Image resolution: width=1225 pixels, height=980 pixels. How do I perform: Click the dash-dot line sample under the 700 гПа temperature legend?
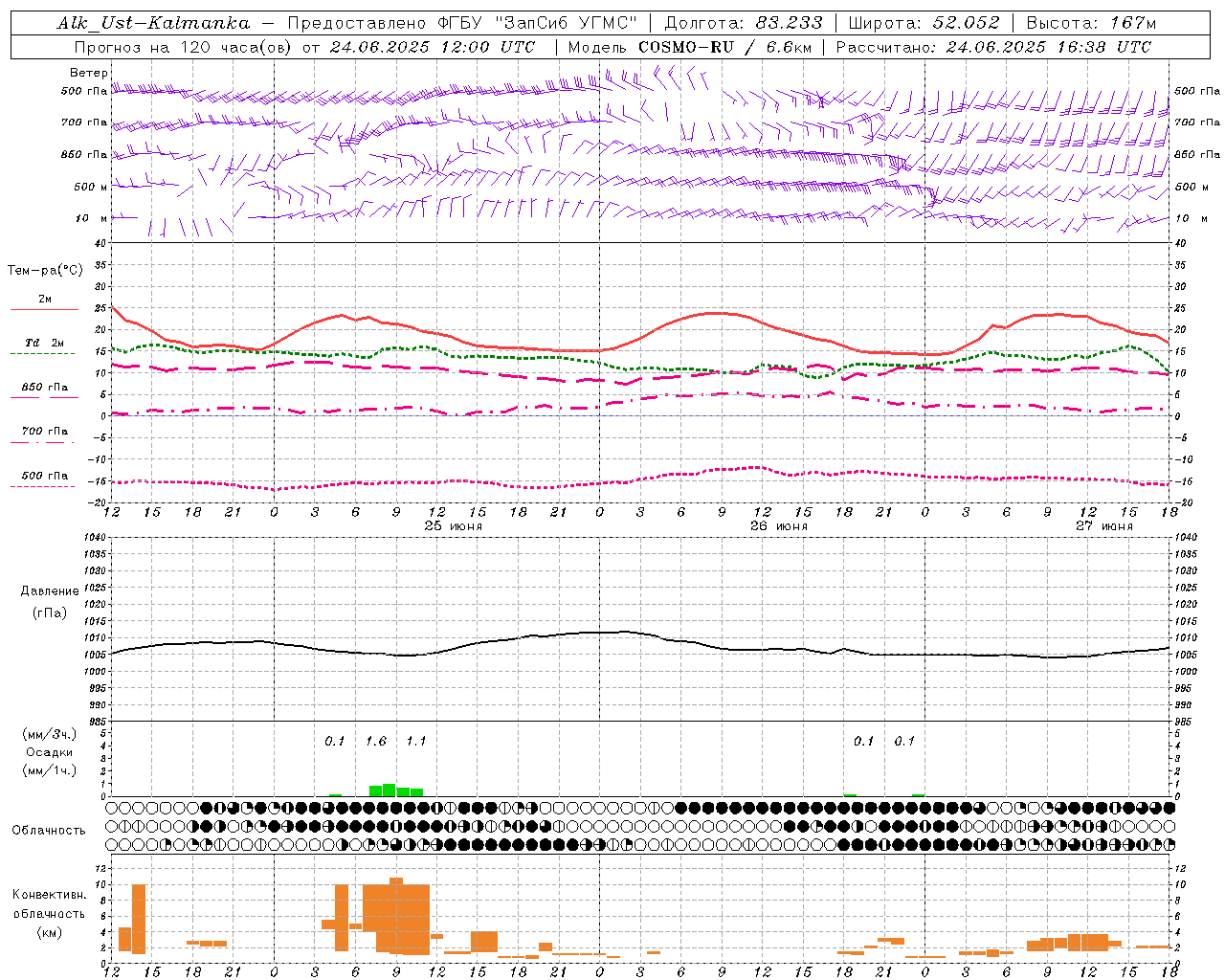click(42, 442)
